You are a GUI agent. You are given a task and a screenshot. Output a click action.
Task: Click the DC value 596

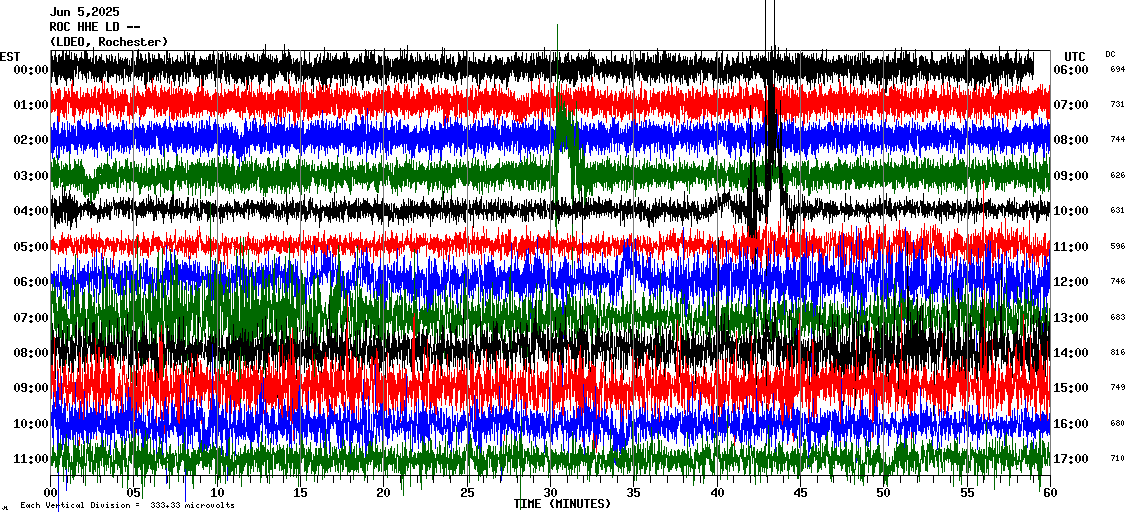1117,247
